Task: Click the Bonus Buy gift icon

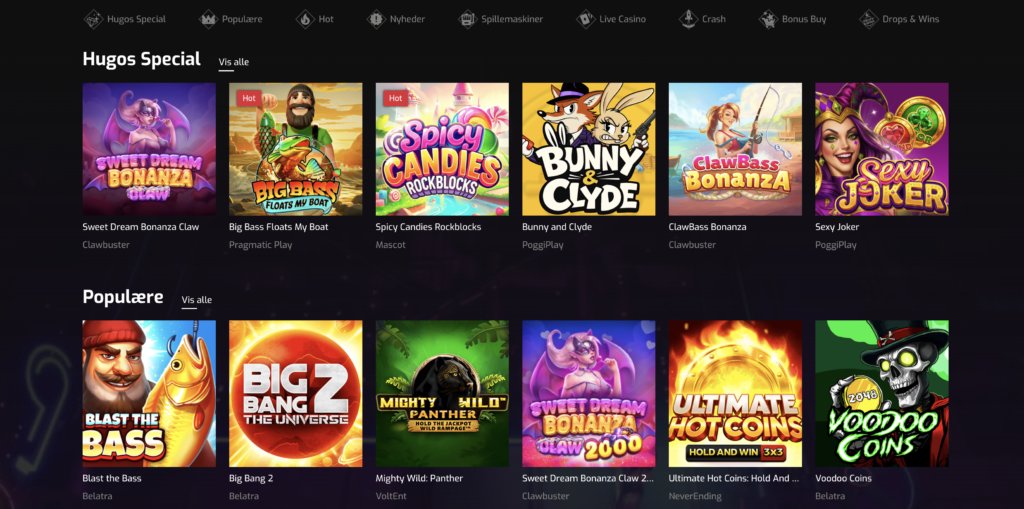Action: coord(768,19)
